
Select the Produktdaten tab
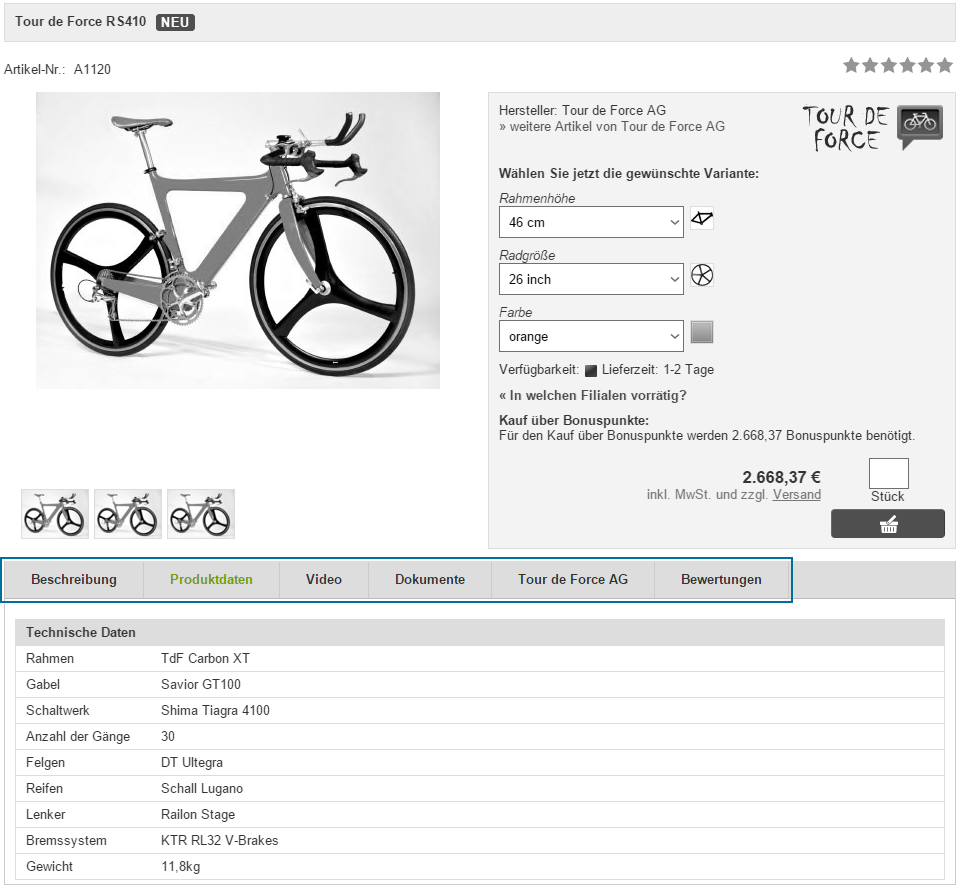[211, 579]
